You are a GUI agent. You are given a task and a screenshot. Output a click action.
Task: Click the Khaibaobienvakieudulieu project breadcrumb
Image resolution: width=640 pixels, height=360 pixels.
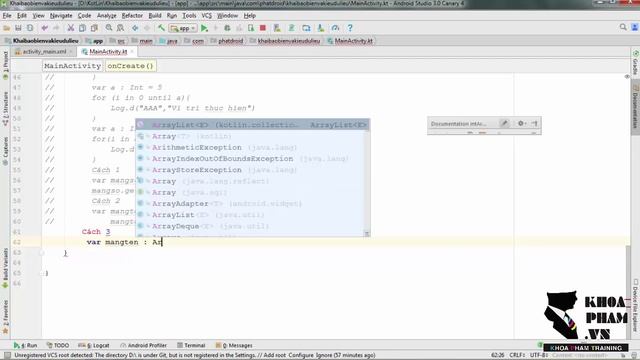click(x=42, y=41)
